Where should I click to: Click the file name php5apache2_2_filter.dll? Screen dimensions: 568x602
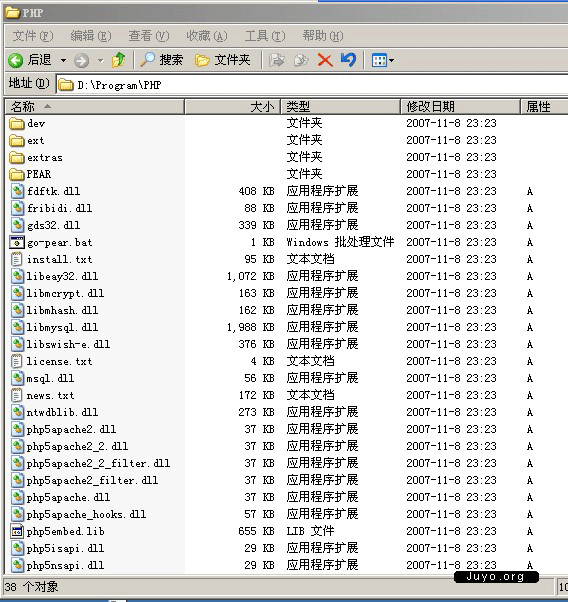pyautogui.click(x=98, y=463)
